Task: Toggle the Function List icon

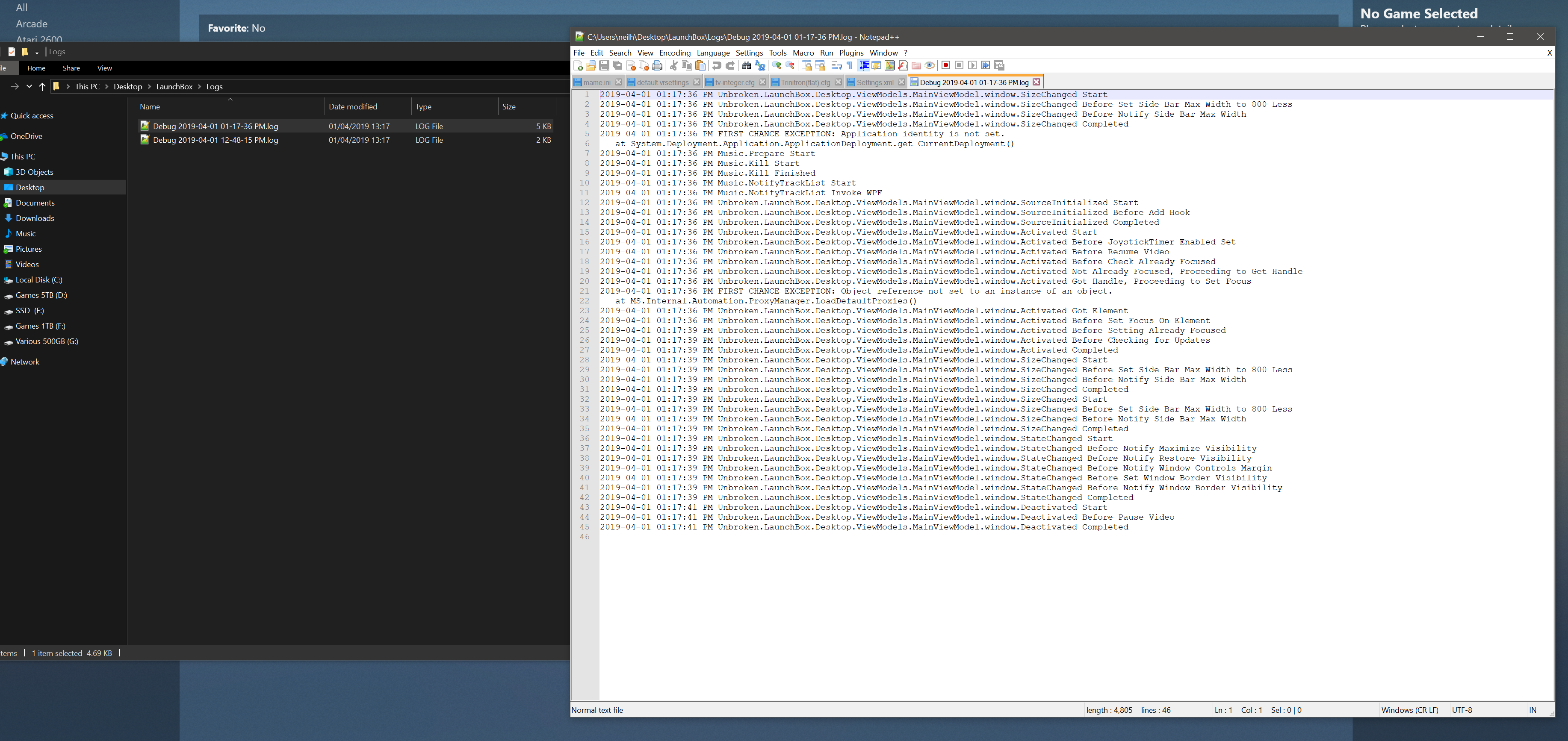Action: [x=904, y=66]
